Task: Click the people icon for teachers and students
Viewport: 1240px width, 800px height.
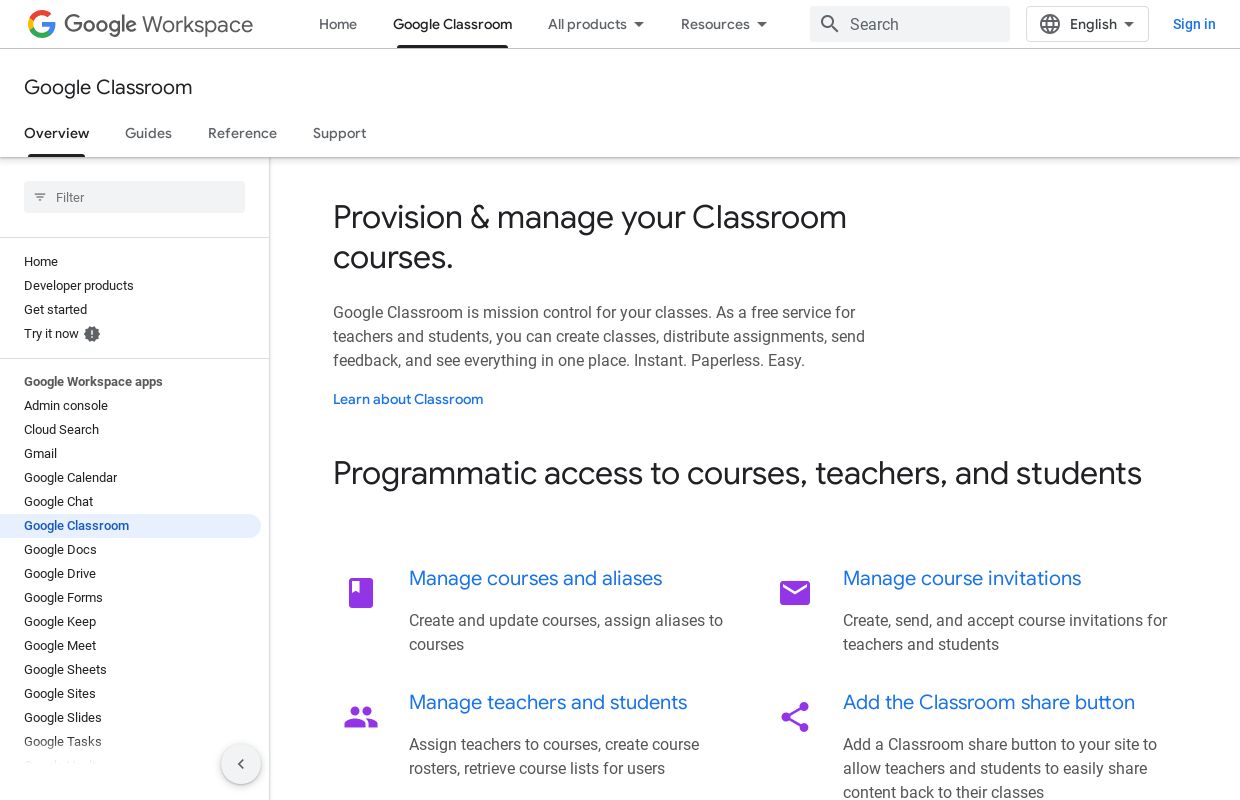Action: [361, 717]
